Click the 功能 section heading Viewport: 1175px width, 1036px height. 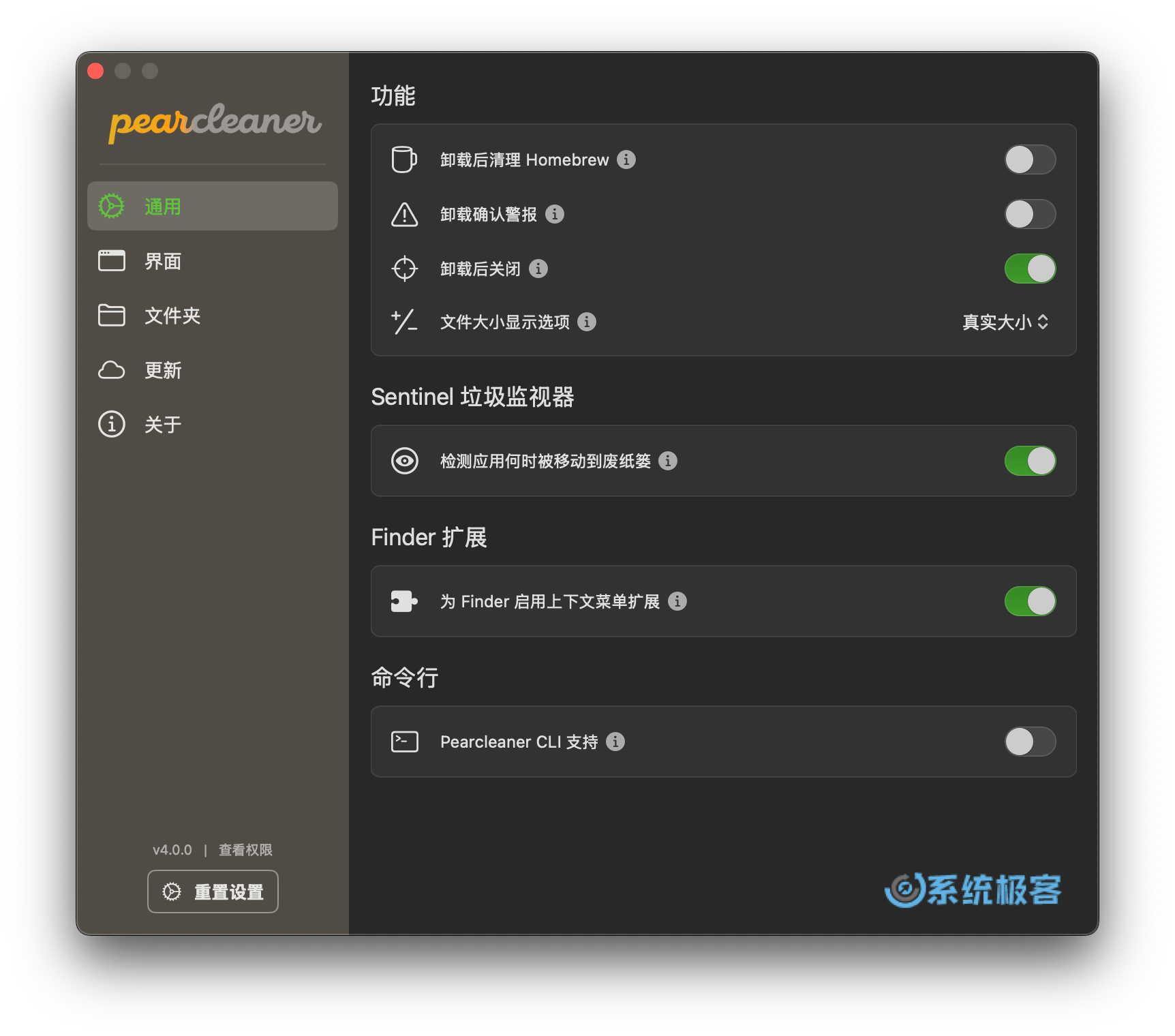coord(393,96)
